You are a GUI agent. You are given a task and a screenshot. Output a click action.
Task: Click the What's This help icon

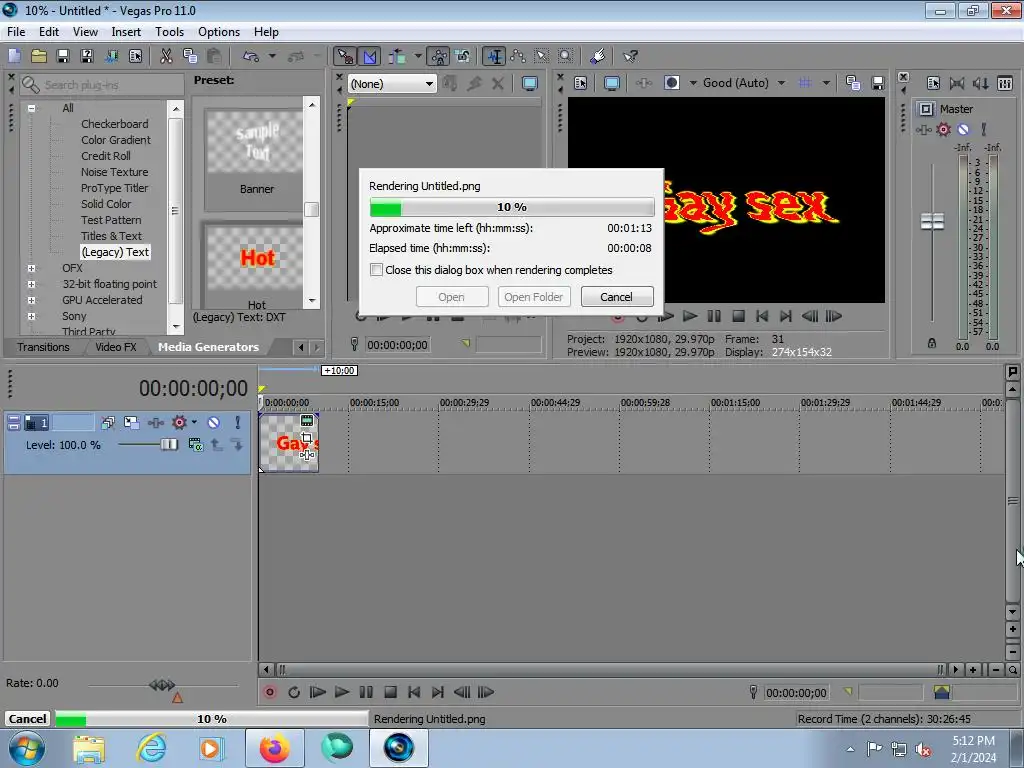point(630,57)
